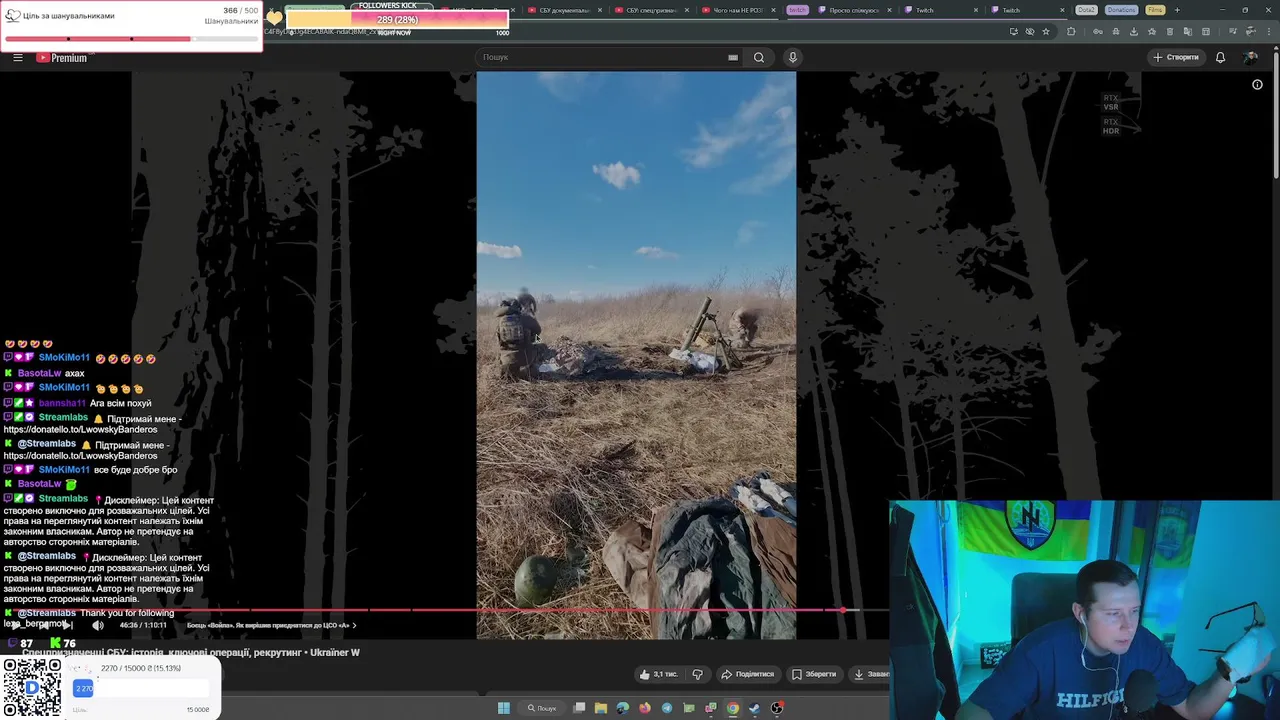Toggle RTX HDR overlay badge
This screenshot has width=1280, height=720.
(x=1111, y=127)
